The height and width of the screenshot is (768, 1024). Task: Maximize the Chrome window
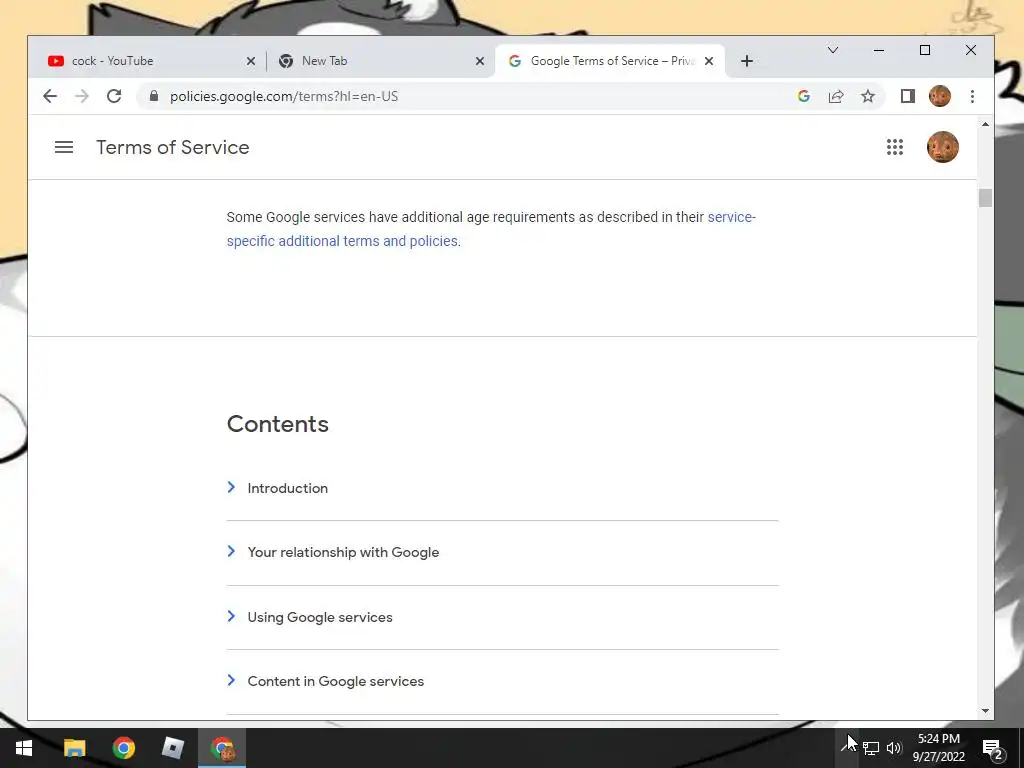tap(925, 50)
